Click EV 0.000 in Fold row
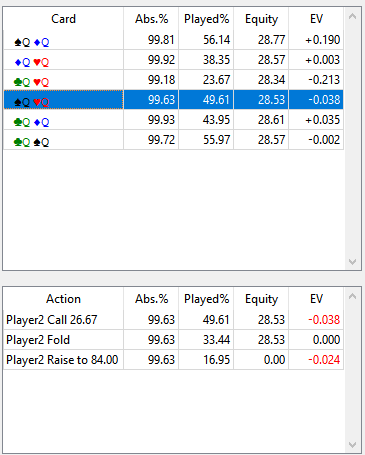This screenshot has width=365, height=455. point(326,340)
